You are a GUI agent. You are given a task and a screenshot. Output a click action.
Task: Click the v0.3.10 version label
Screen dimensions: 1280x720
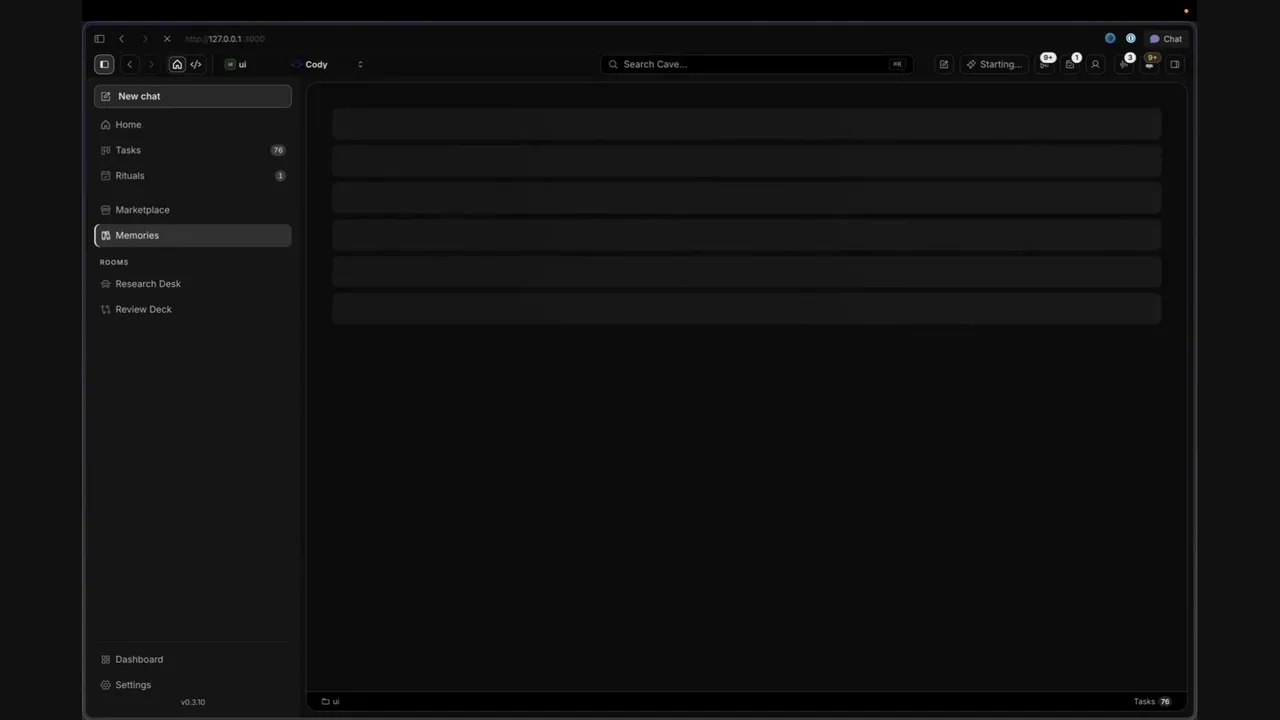[x=193, y=702]
